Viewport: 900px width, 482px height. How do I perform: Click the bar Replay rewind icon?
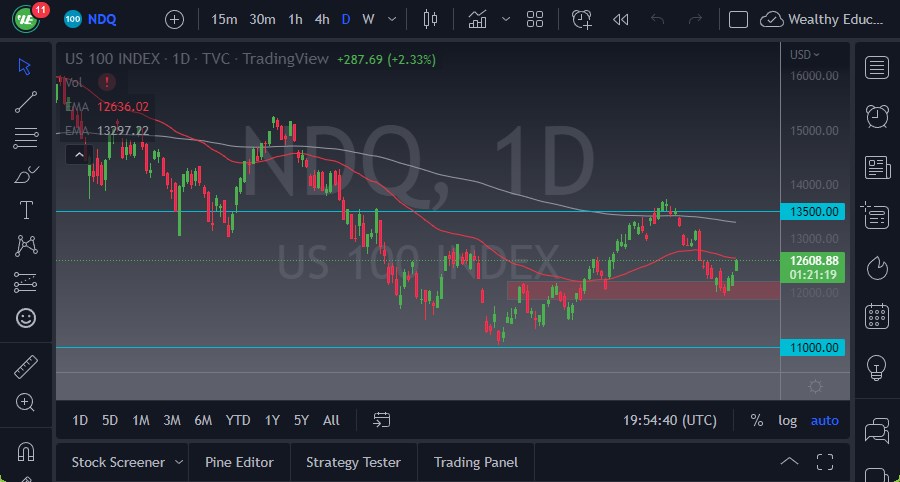620,19
